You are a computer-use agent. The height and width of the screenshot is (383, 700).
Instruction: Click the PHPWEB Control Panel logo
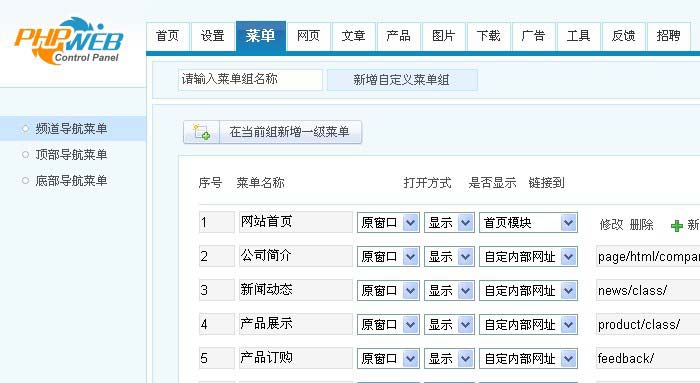[x=68, y=41]
